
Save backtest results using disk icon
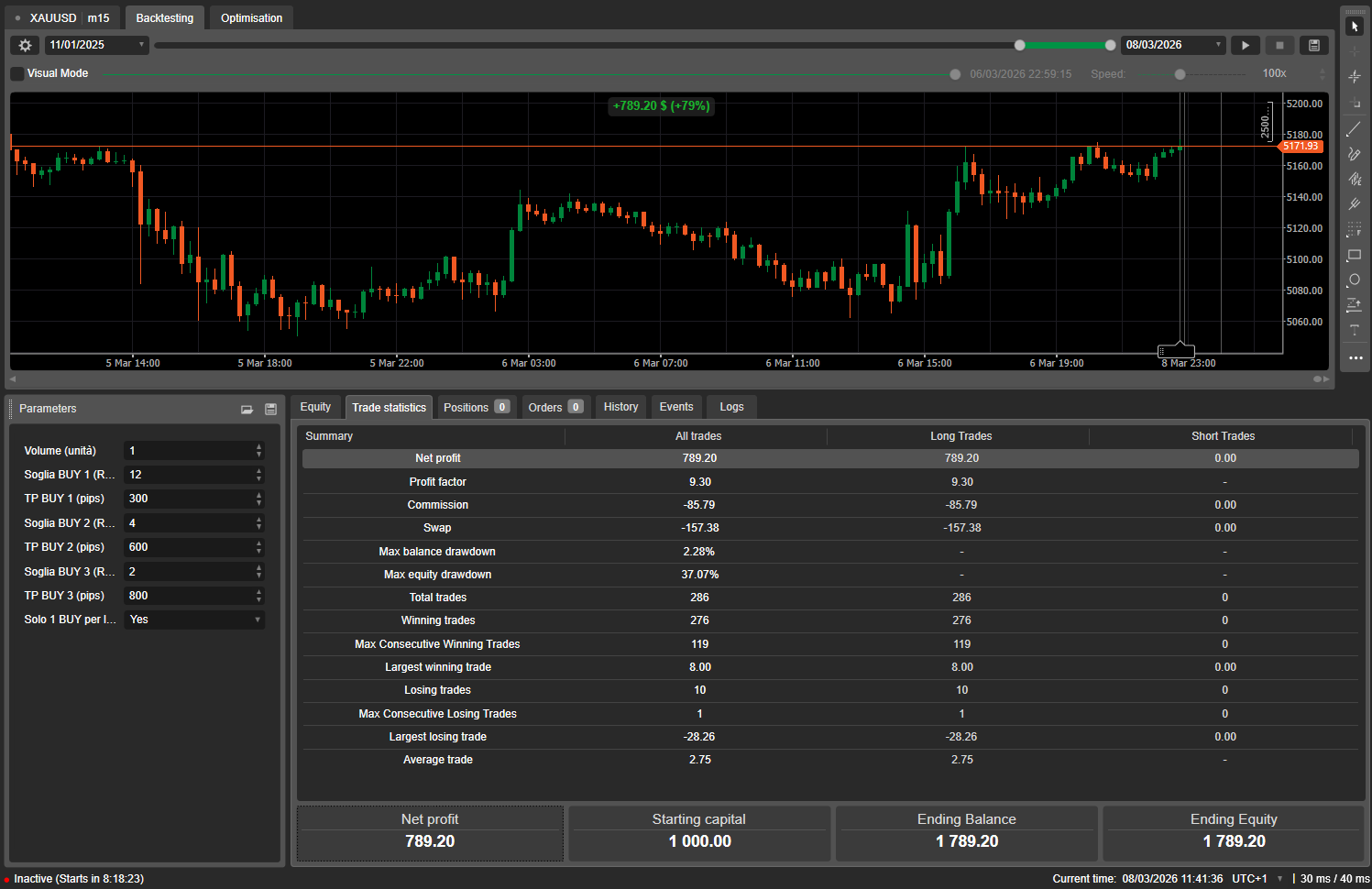(1313, 45)
